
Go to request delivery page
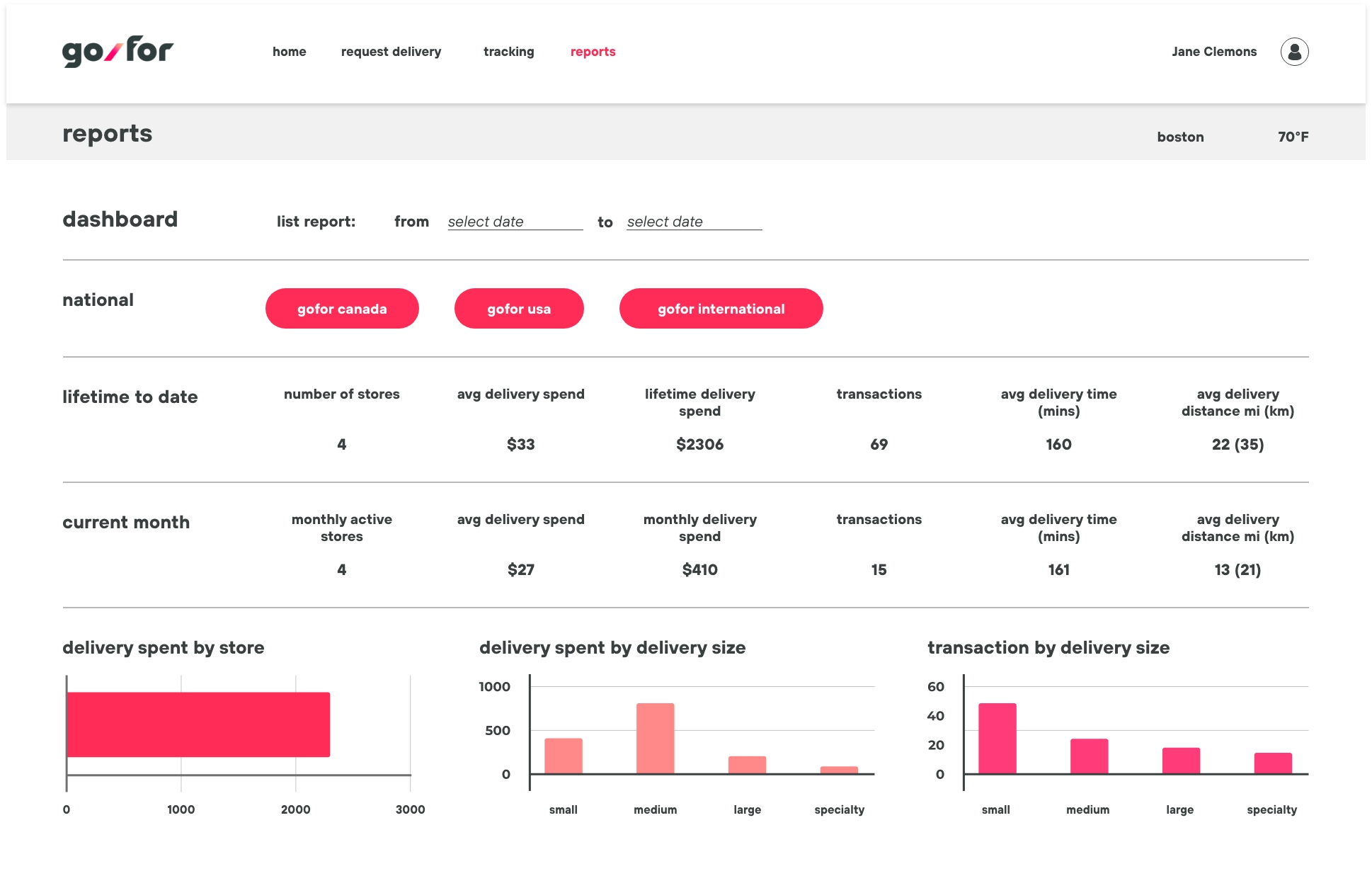[x=391, y=52]
